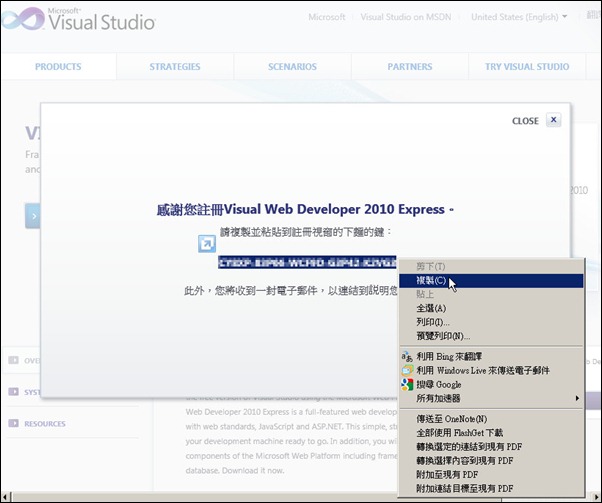Expand the 所有加速器 submenu arrow
The image size is (602, 503).
click(577, 398)
